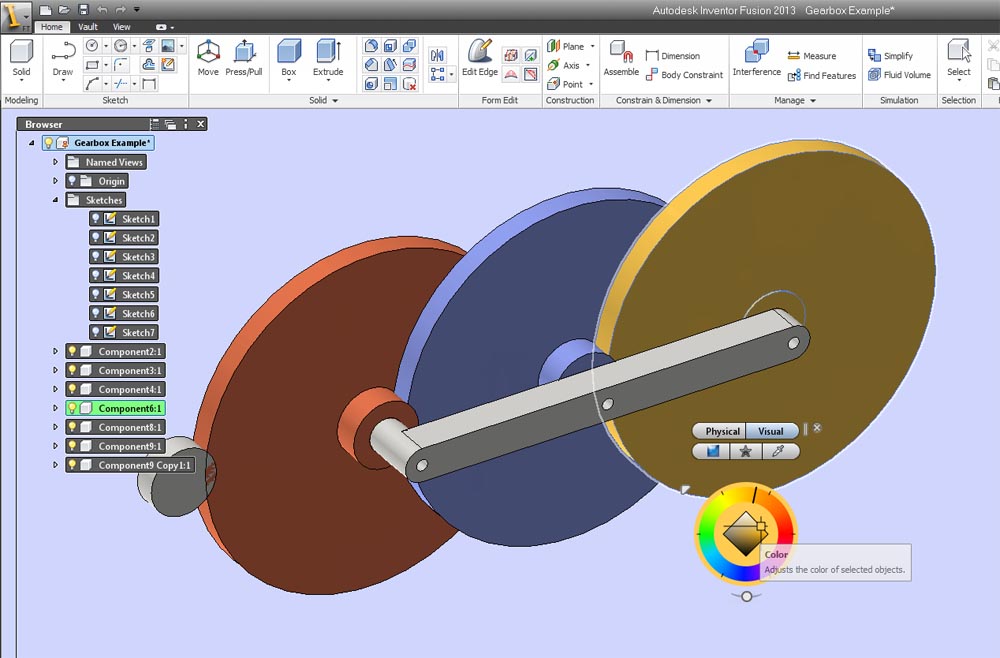Toggle visibility bulb of Component2:1
The image size is (1000, 658).
click(72, 351)
